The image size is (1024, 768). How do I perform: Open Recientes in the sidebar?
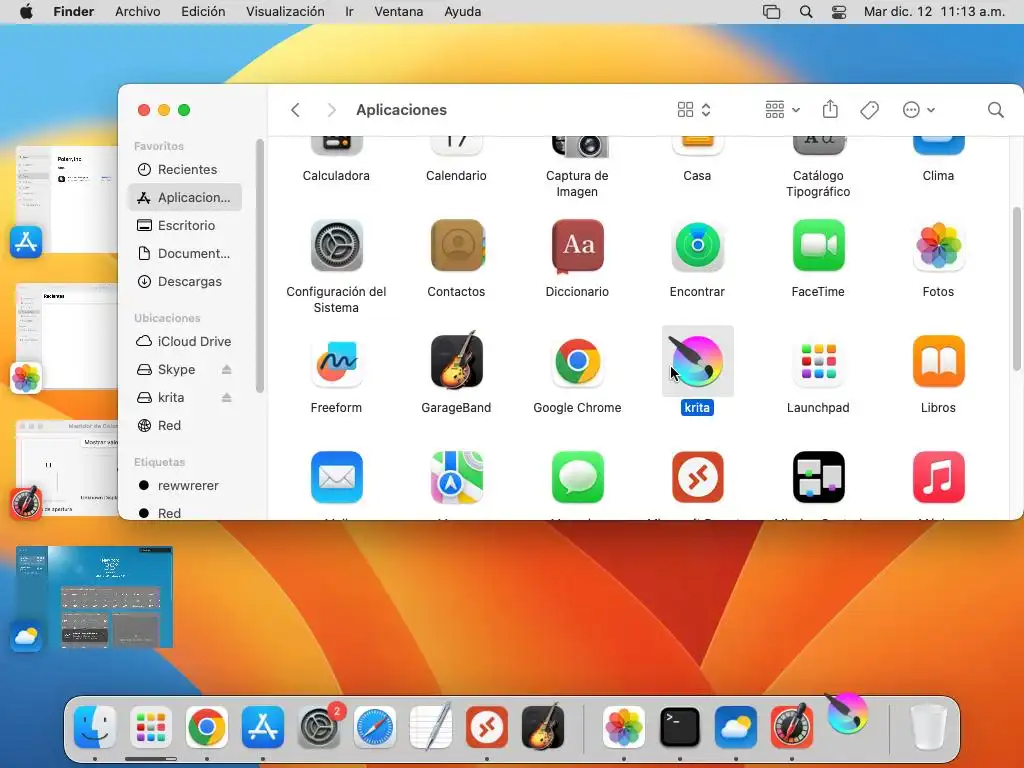185,170
